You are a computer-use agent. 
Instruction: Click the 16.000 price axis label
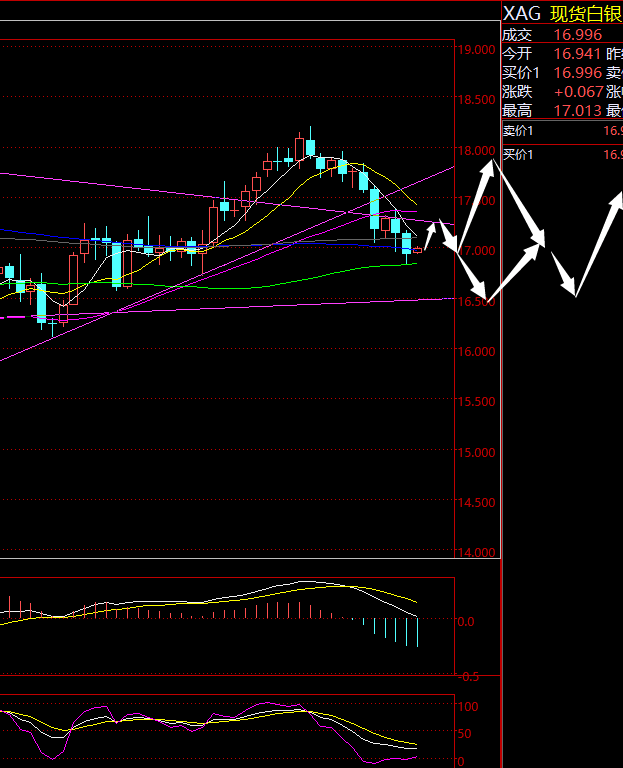477,352
